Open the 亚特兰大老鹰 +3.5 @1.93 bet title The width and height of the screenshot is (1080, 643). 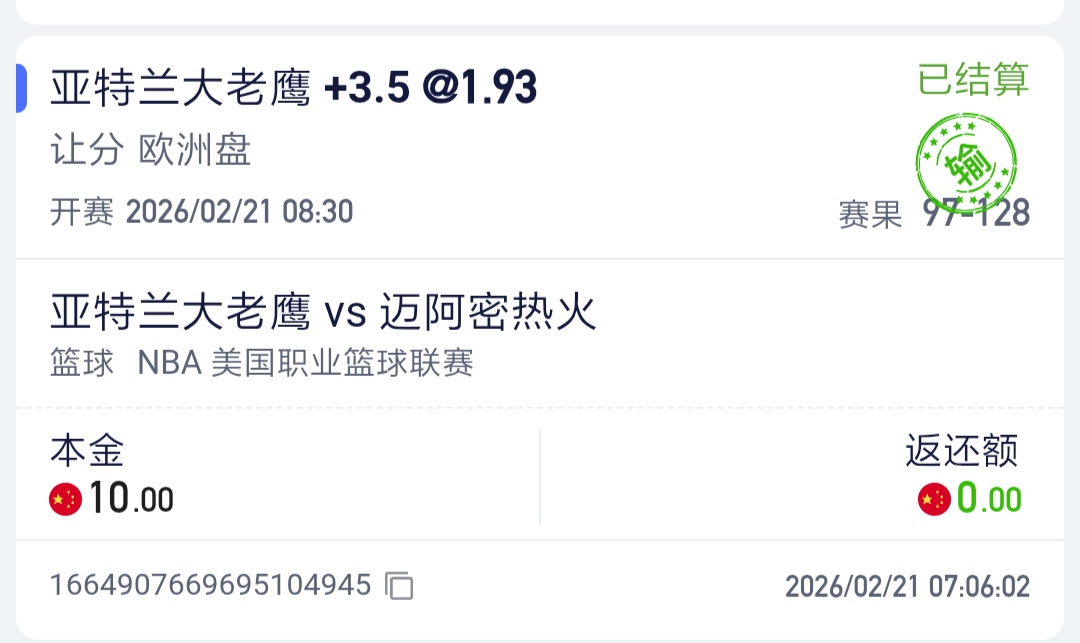coord(294,89)
